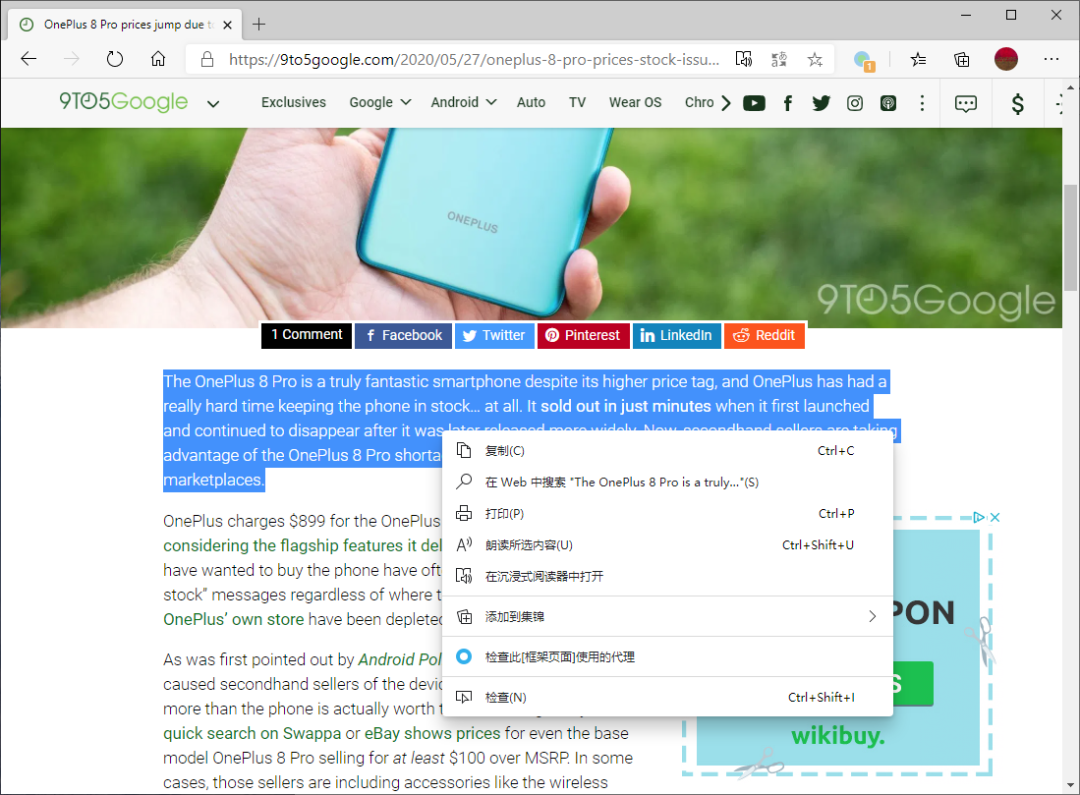1080x795 pixels.
Task: Open the comments speech bubble icon
Action: click(x=966, y=103)
